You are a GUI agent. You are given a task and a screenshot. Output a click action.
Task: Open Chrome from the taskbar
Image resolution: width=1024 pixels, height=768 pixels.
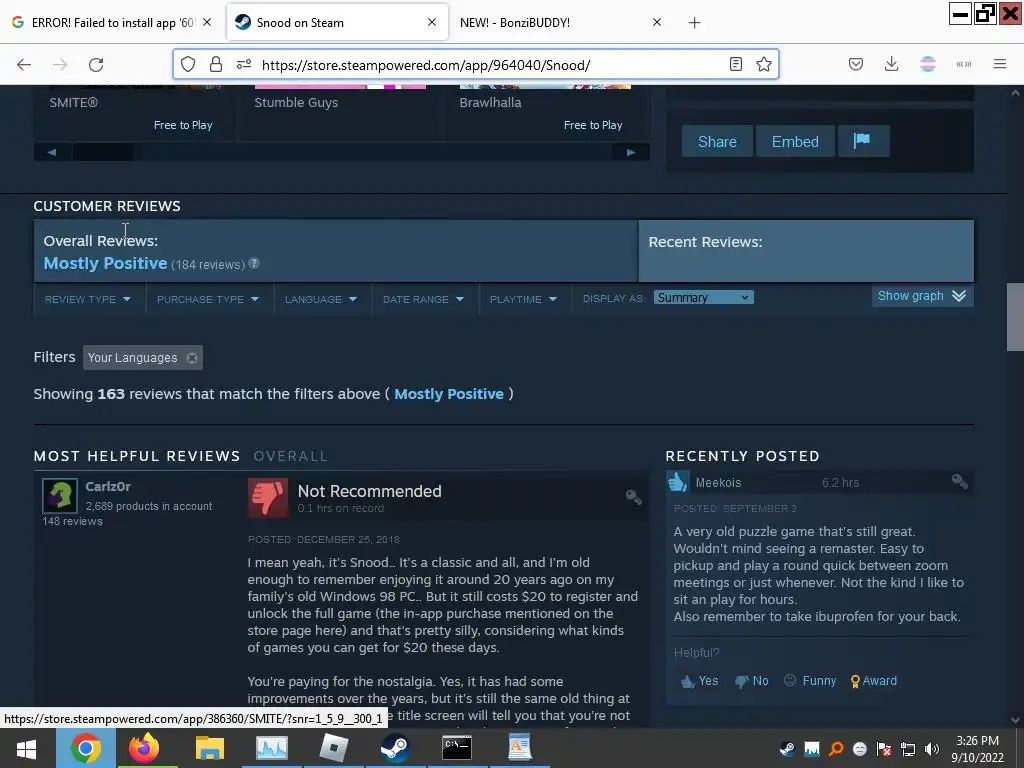(x=86, y=748)
